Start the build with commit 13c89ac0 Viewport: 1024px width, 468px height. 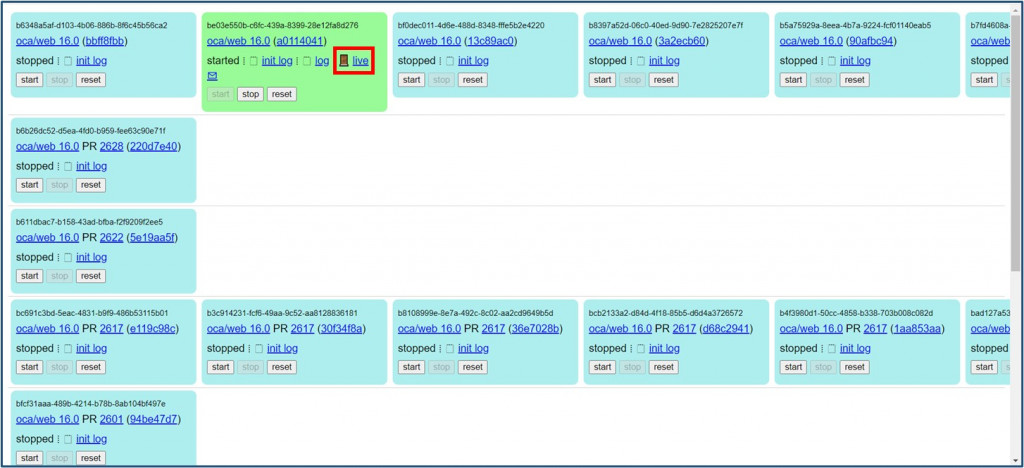(411, 80)
